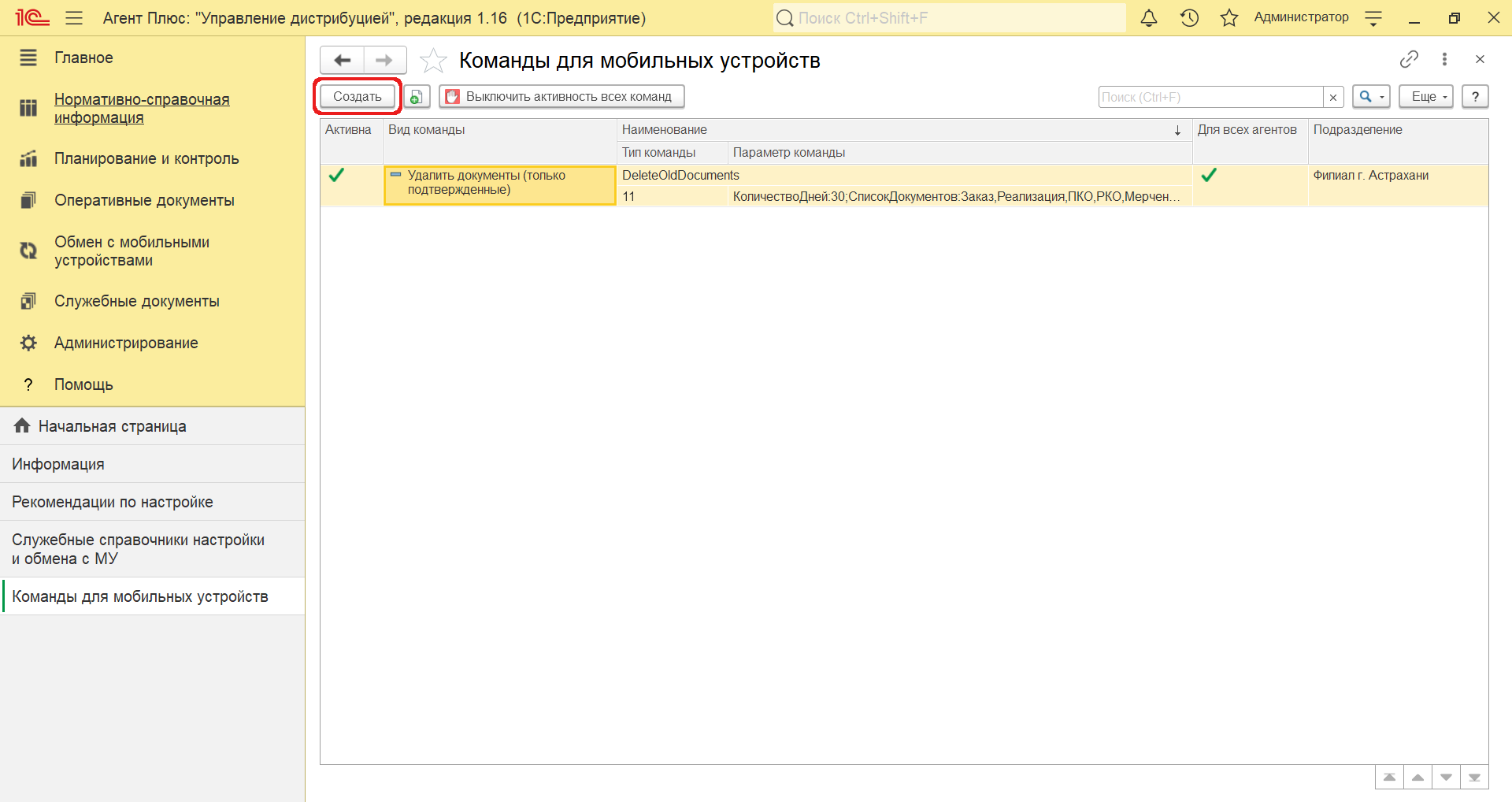Open the three-dot form options menu

point(1444,59)
